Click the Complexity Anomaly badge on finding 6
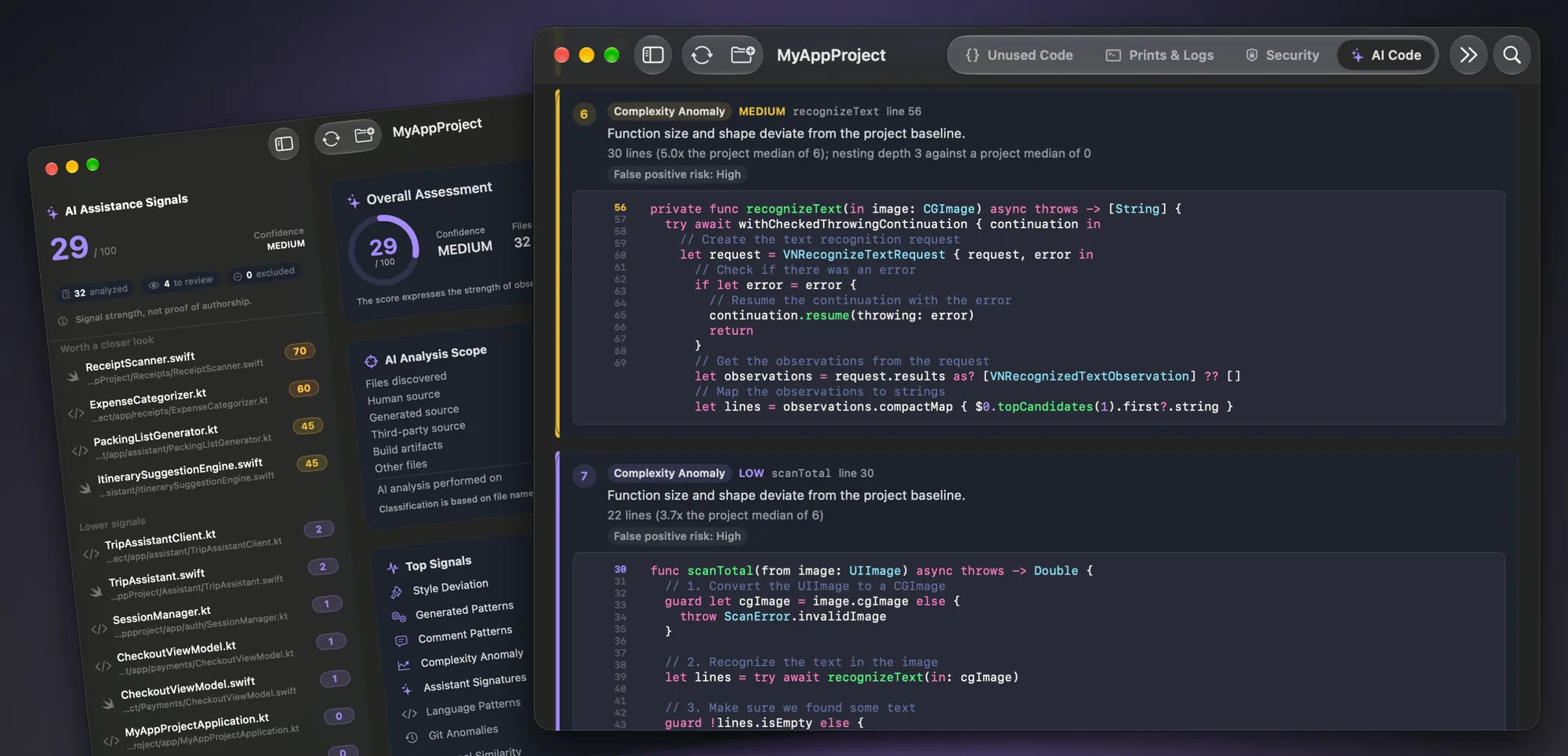 point(669,111)
